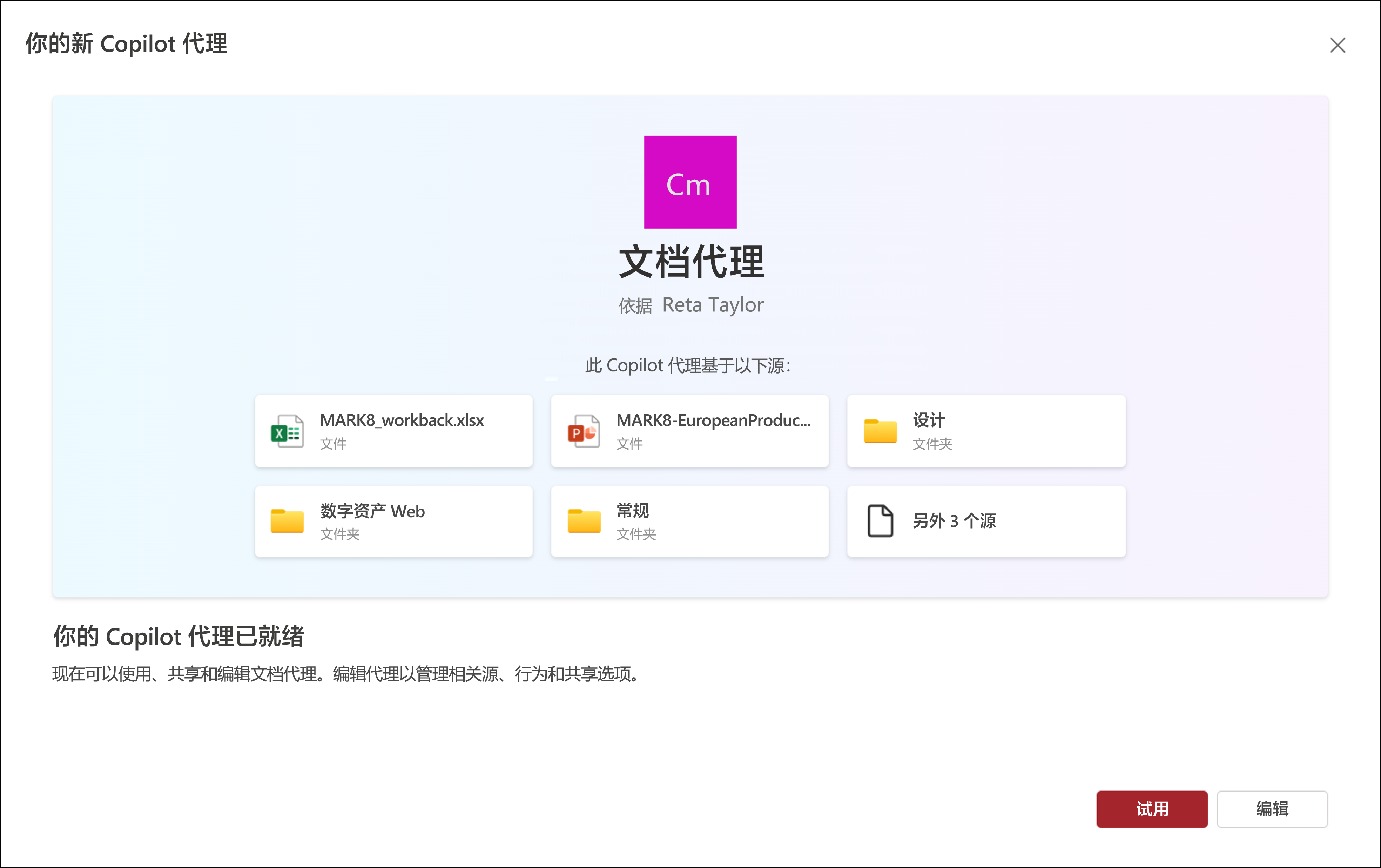The height and width of the screenshot is (868, 1381).
Task: Open the MARK8-EuropeanProduc... file name
Action: coord(713,420)
